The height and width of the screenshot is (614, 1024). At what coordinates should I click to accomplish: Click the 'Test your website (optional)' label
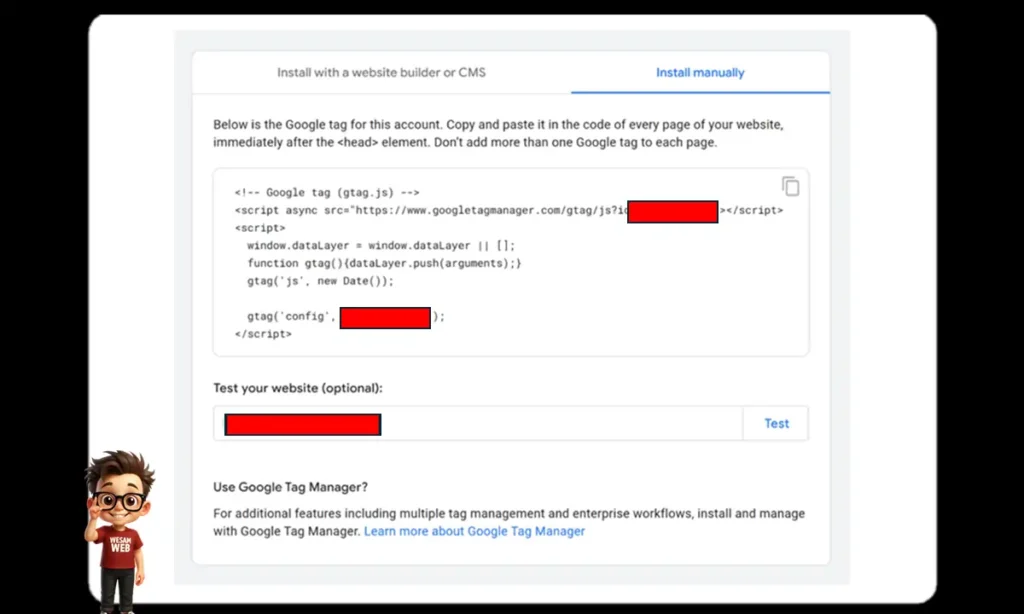296,388
